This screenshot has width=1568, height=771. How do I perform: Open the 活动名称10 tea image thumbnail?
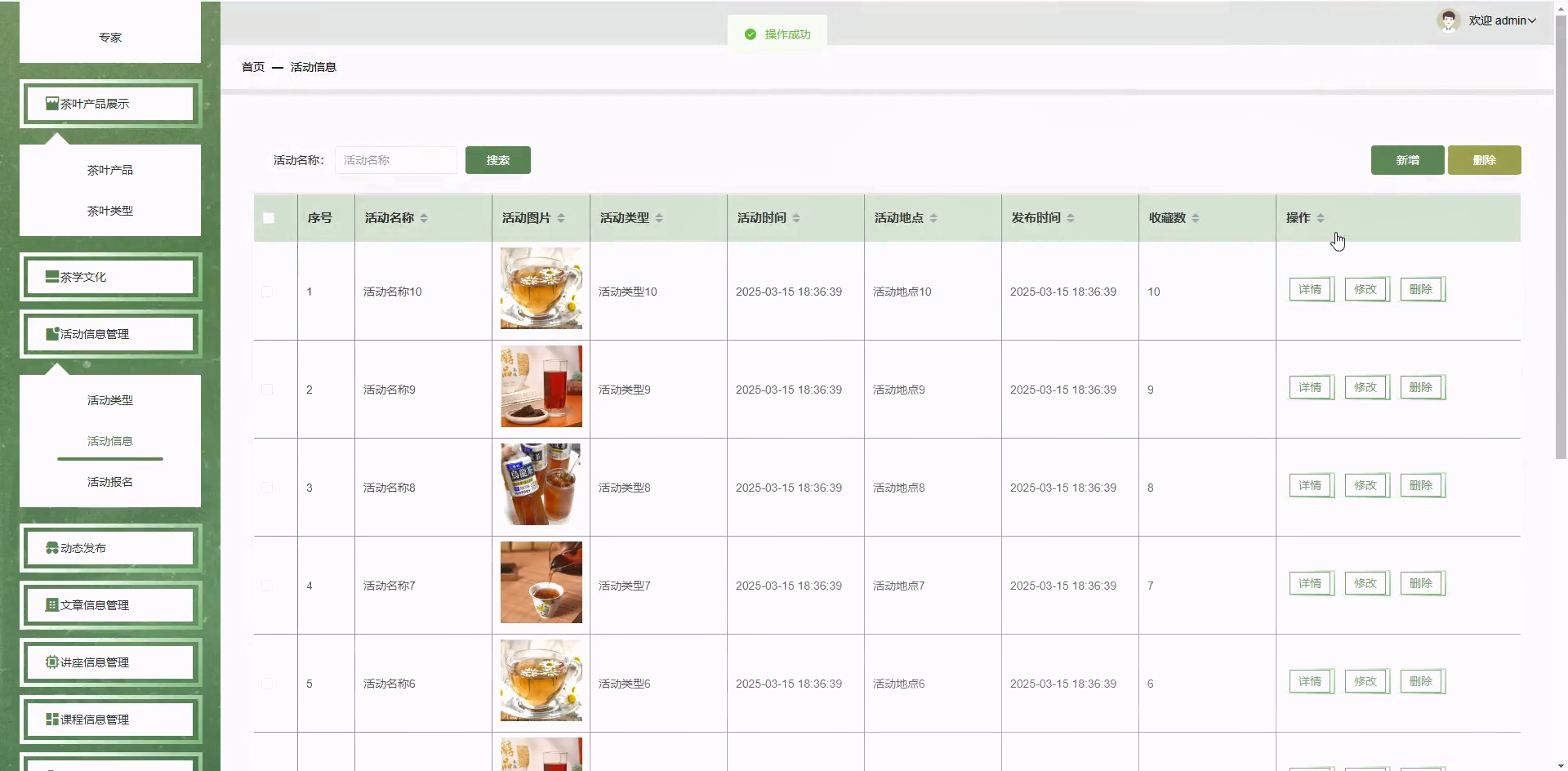(541, 288)
